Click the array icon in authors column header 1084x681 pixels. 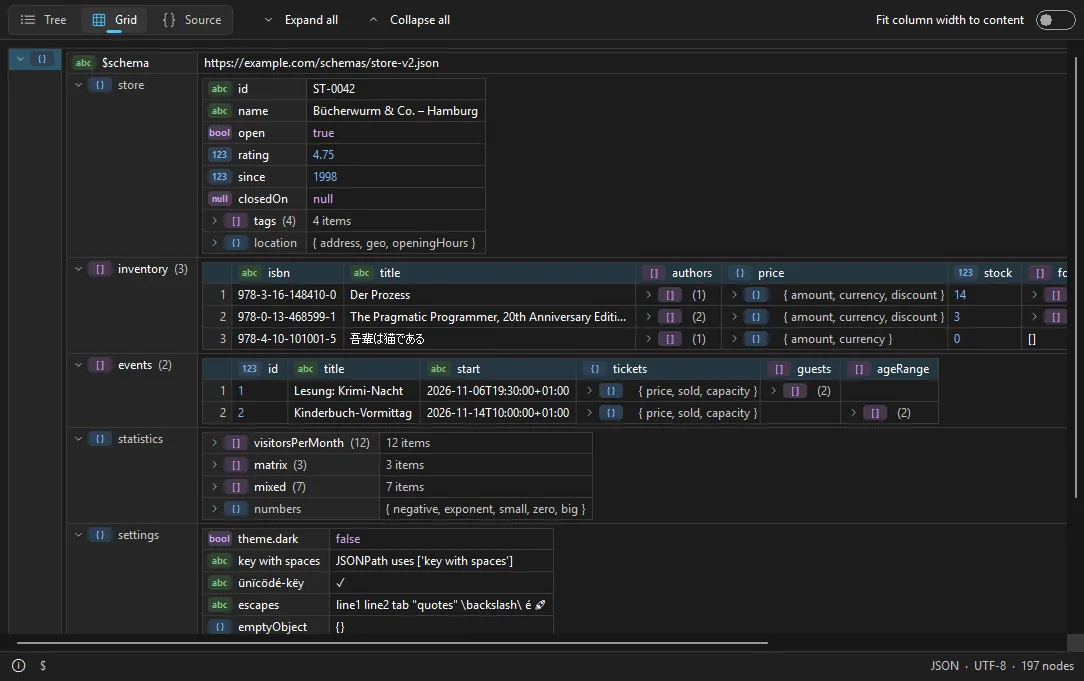click(x=654, y=273)
